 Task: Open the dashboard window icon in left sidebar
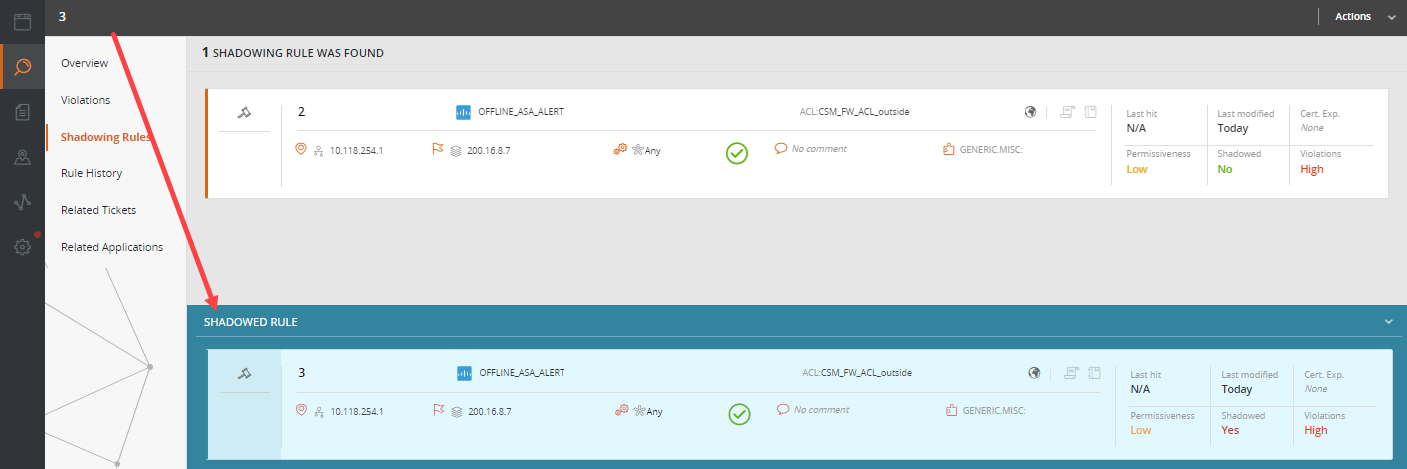point(22,21)
